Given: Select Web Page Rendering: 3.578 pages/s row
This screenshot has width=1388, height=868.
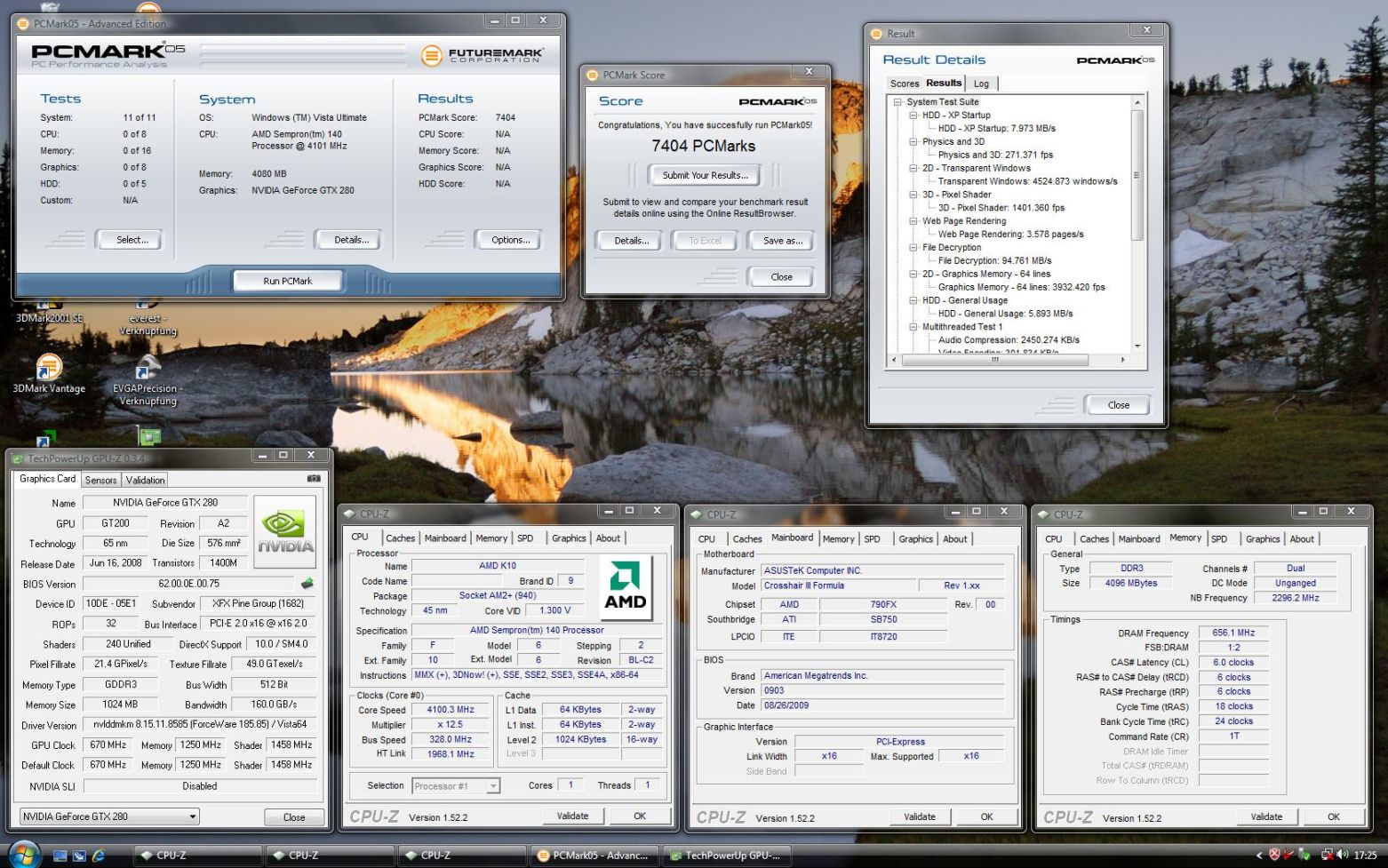Looking at the screenshot, I should point(1010,235).
